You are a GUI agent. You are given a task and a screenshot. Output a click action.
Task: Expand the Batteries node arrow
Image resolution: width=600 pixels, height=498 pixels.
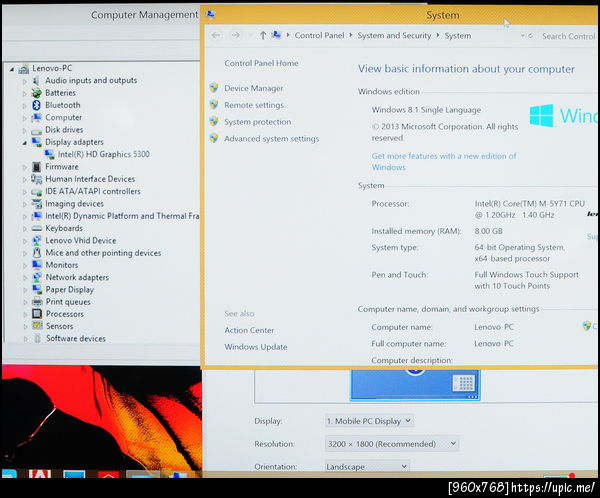coord(24,93)
